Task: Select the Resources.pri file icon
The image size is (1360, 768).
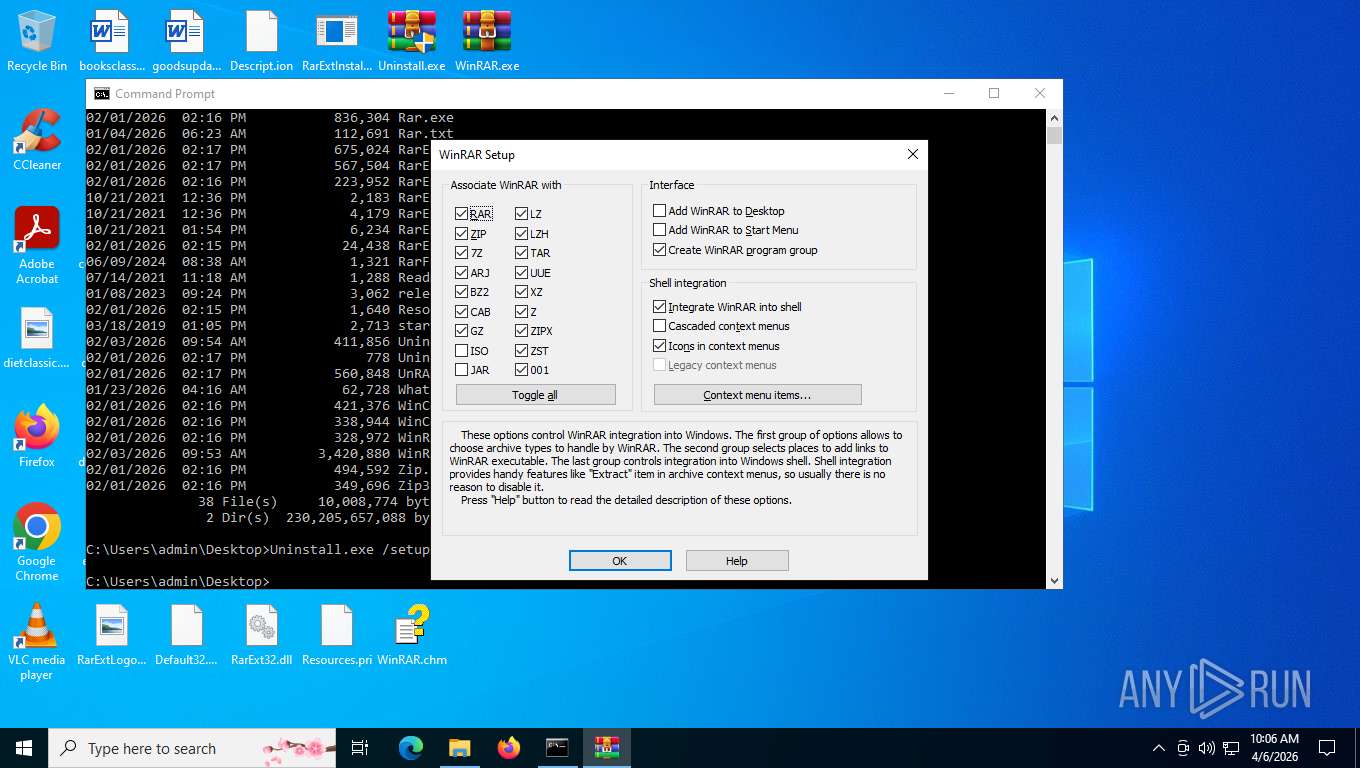Action: point(336,635)
